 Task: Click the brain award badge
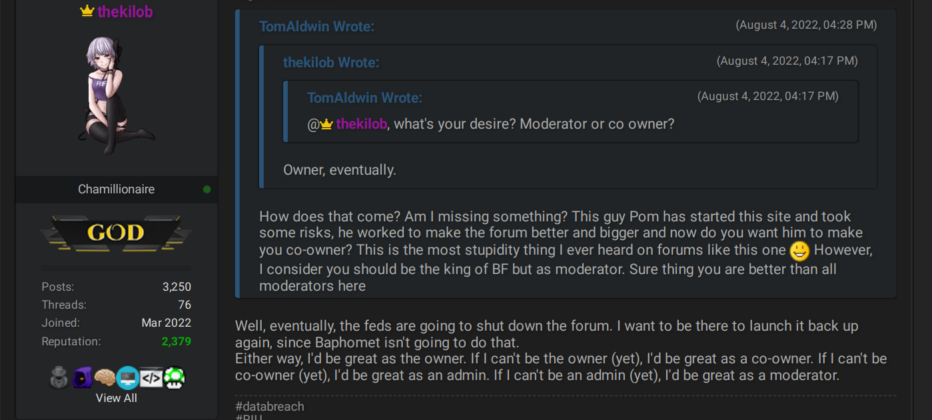[x=104, y=377]
